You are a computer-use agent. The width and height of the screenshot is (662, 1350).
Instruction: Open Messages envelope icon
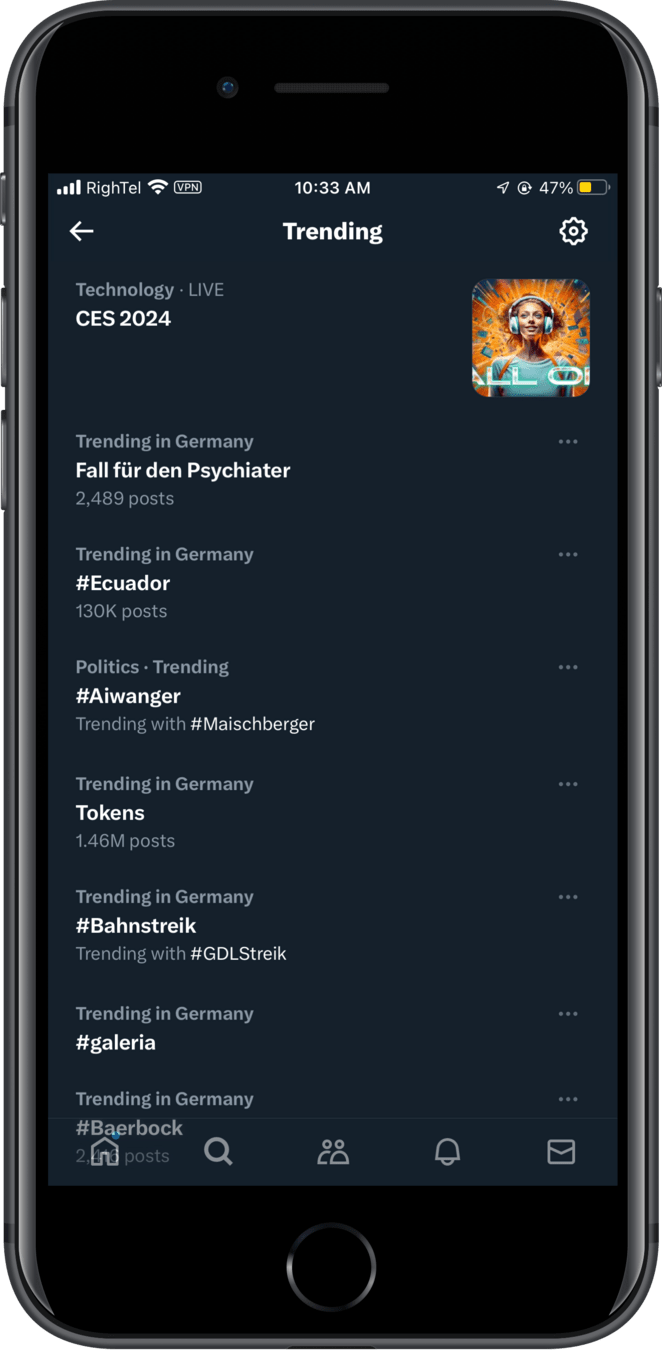click(561, 1152)
